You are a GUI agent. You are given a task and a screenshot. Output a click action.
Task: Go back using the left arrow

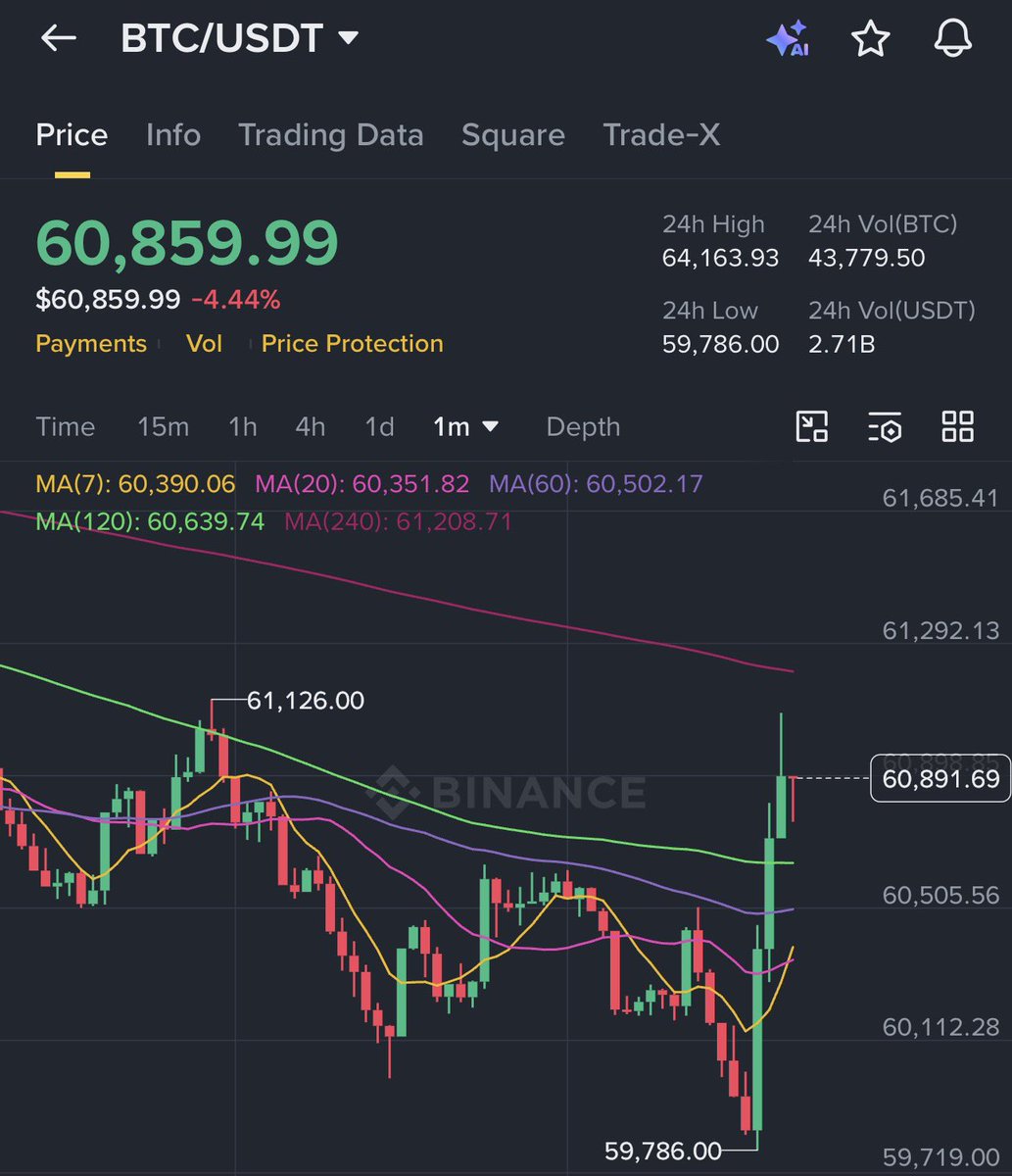(58, 38)
